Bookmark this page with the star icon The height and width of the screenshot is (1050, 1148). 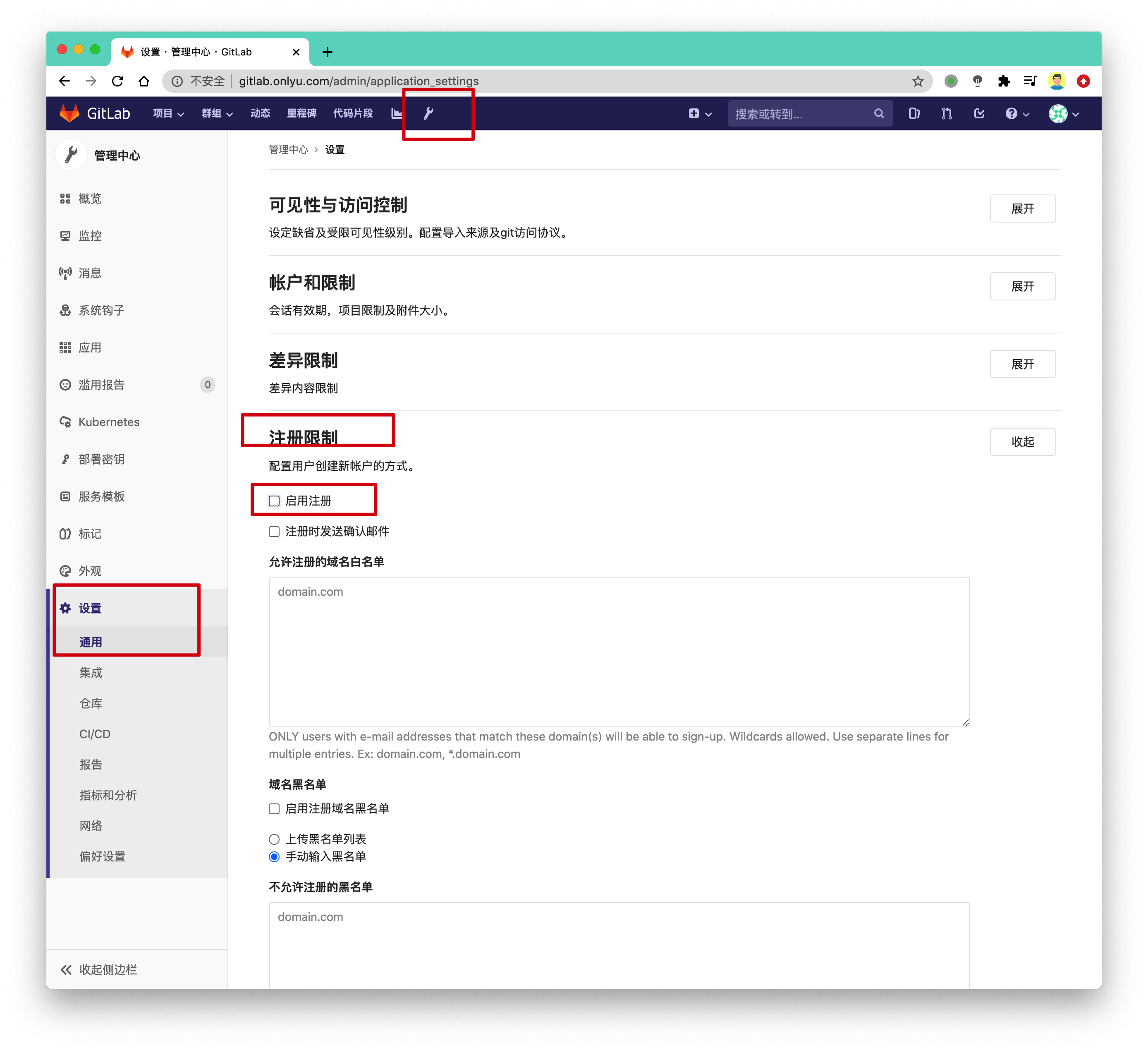(x=917, y=81)
